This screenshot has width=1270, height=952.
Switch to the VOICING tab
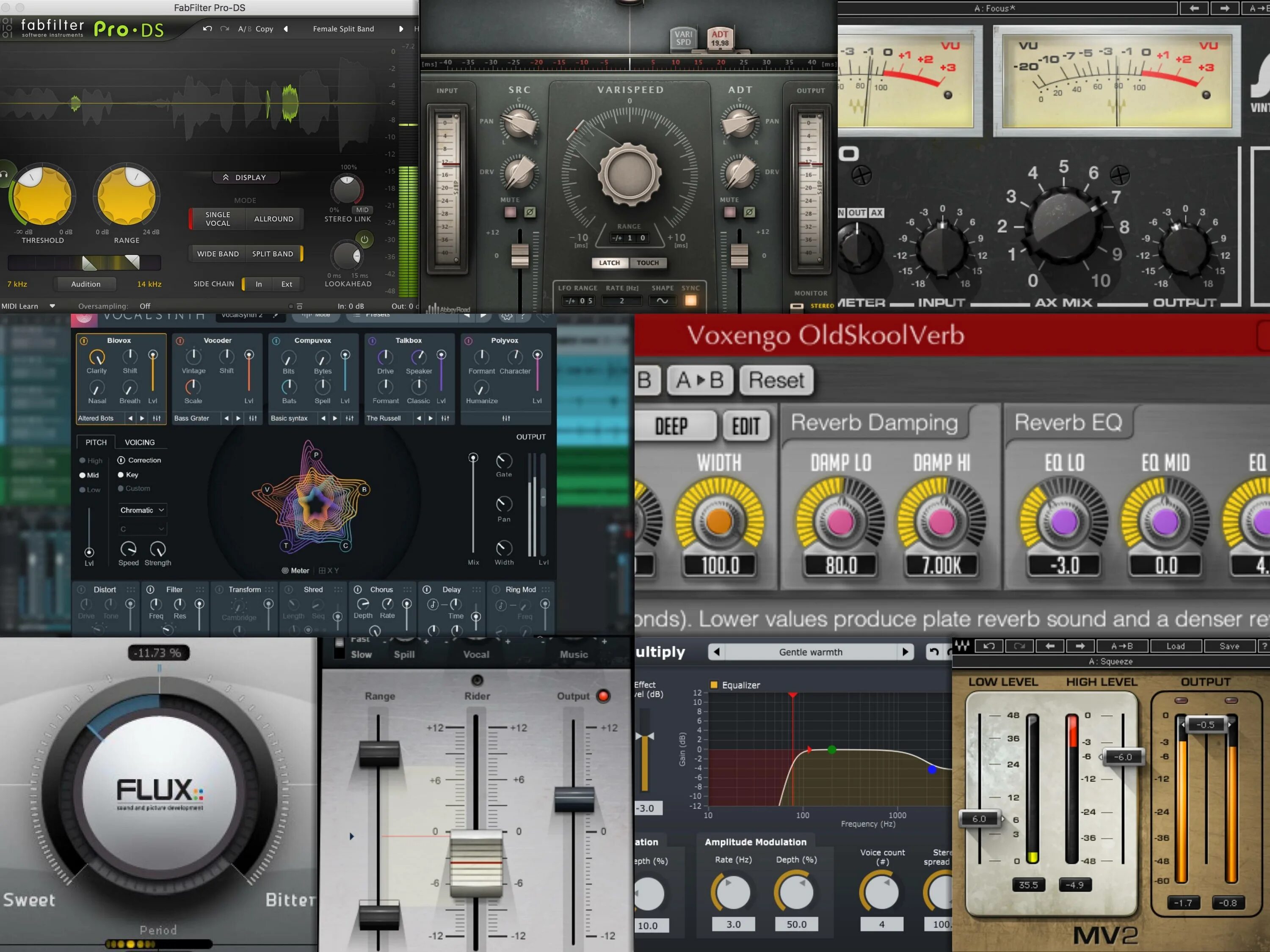click(x=140, y=443)
